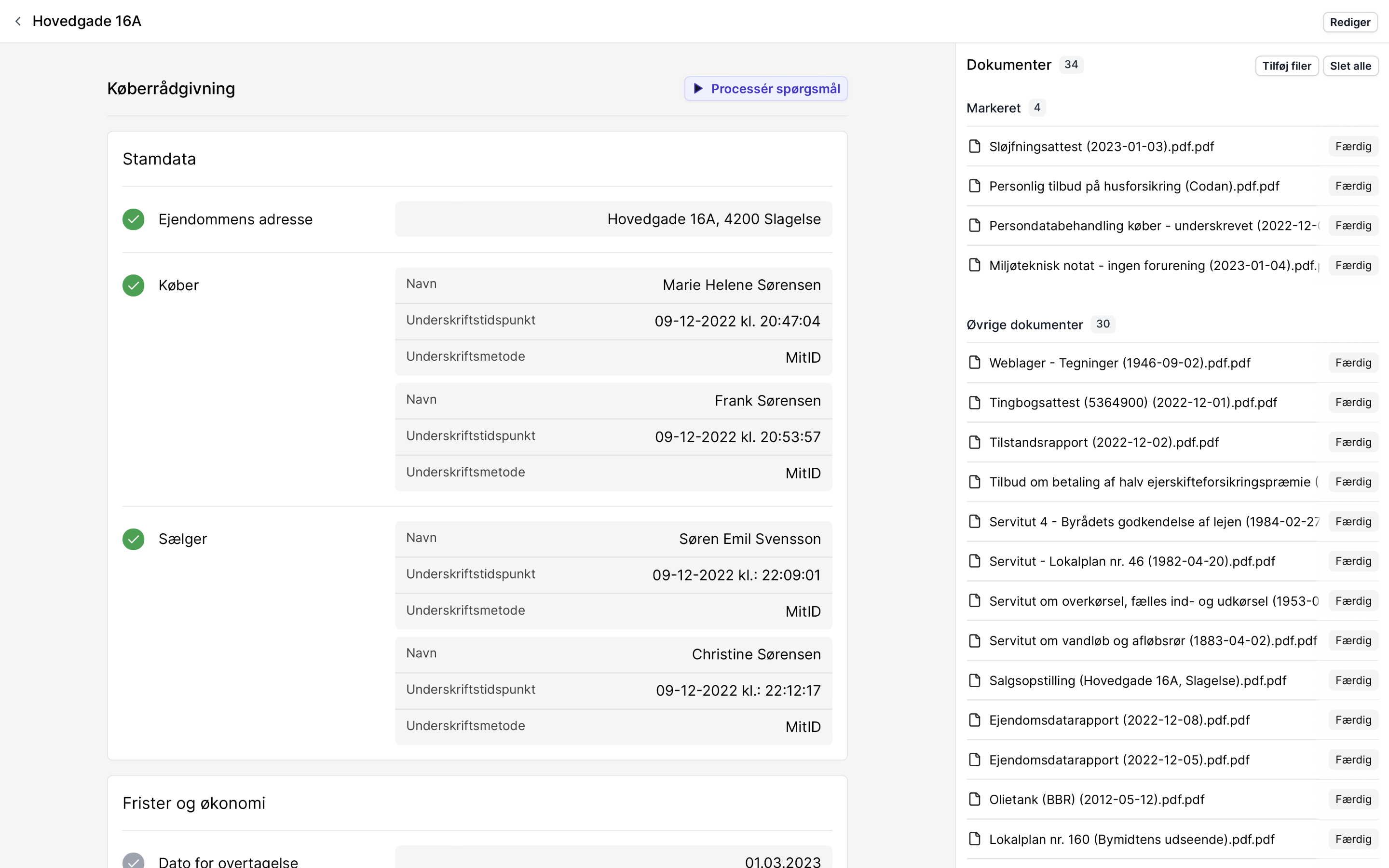Click file icon of Servitut om vandløb
The width and height of the screenshot is (1389, 868).
974,641
